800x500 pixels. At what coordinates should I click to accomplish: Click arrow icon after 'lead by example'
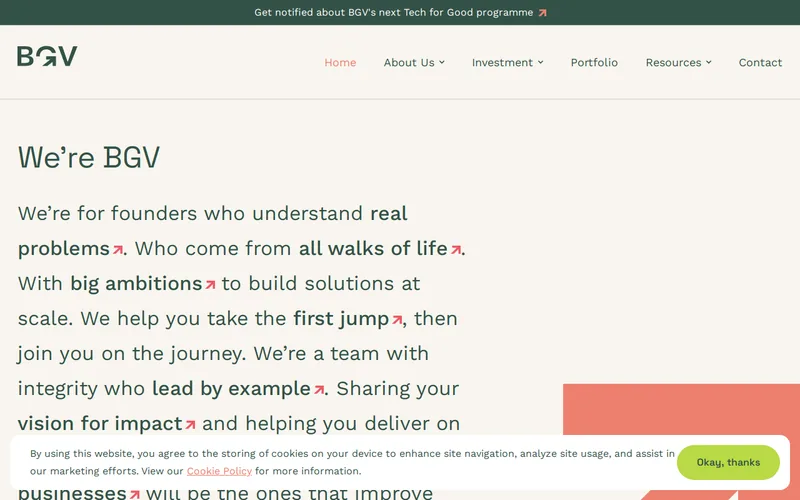pyautogui.click(x=319, y=390)
